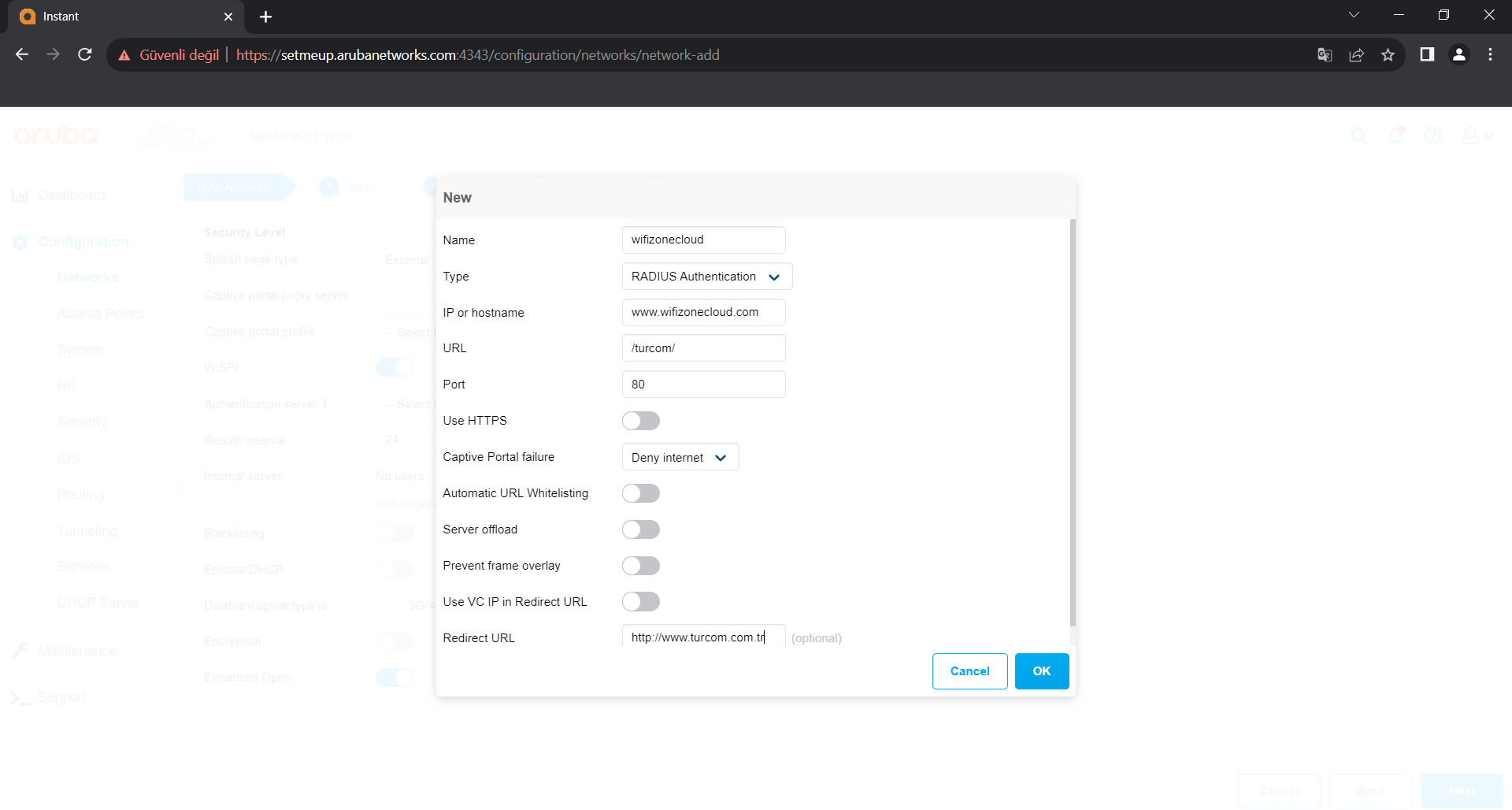1512x810 pixels.
Task: Click the browser back arrow icon
Action: pos(22,54)
